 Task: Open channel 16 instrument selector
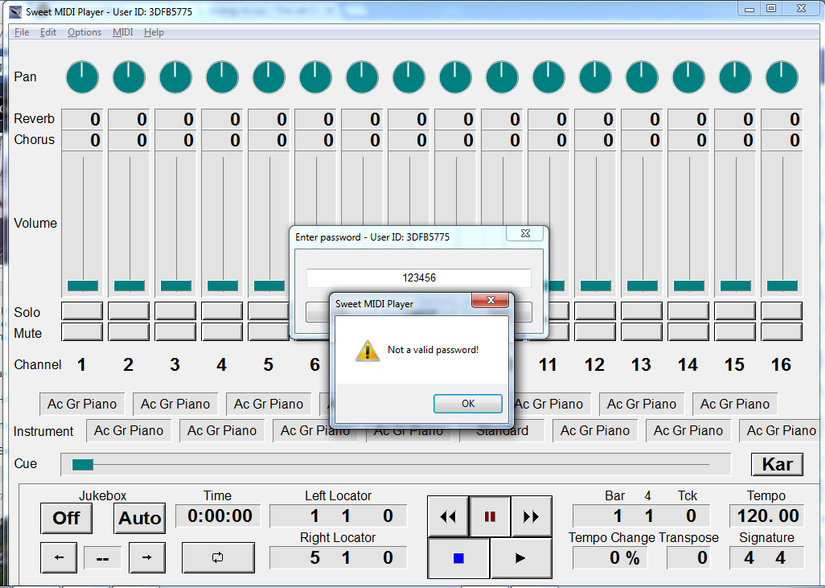click(781, 431)
